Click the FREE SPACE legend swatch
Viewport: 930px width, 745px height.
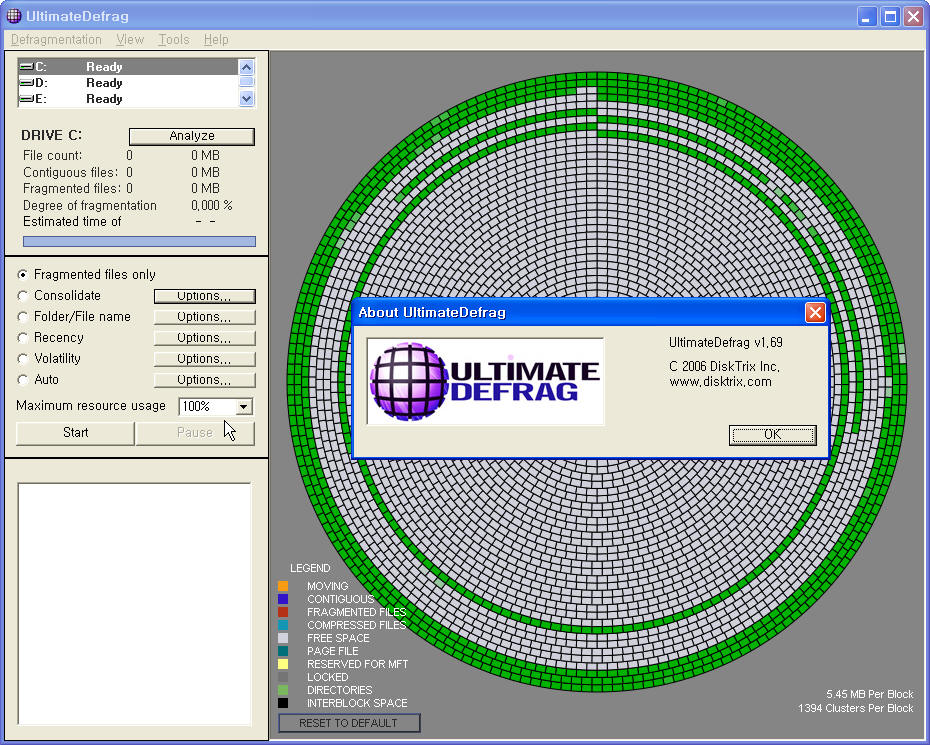tap(283, 638)
